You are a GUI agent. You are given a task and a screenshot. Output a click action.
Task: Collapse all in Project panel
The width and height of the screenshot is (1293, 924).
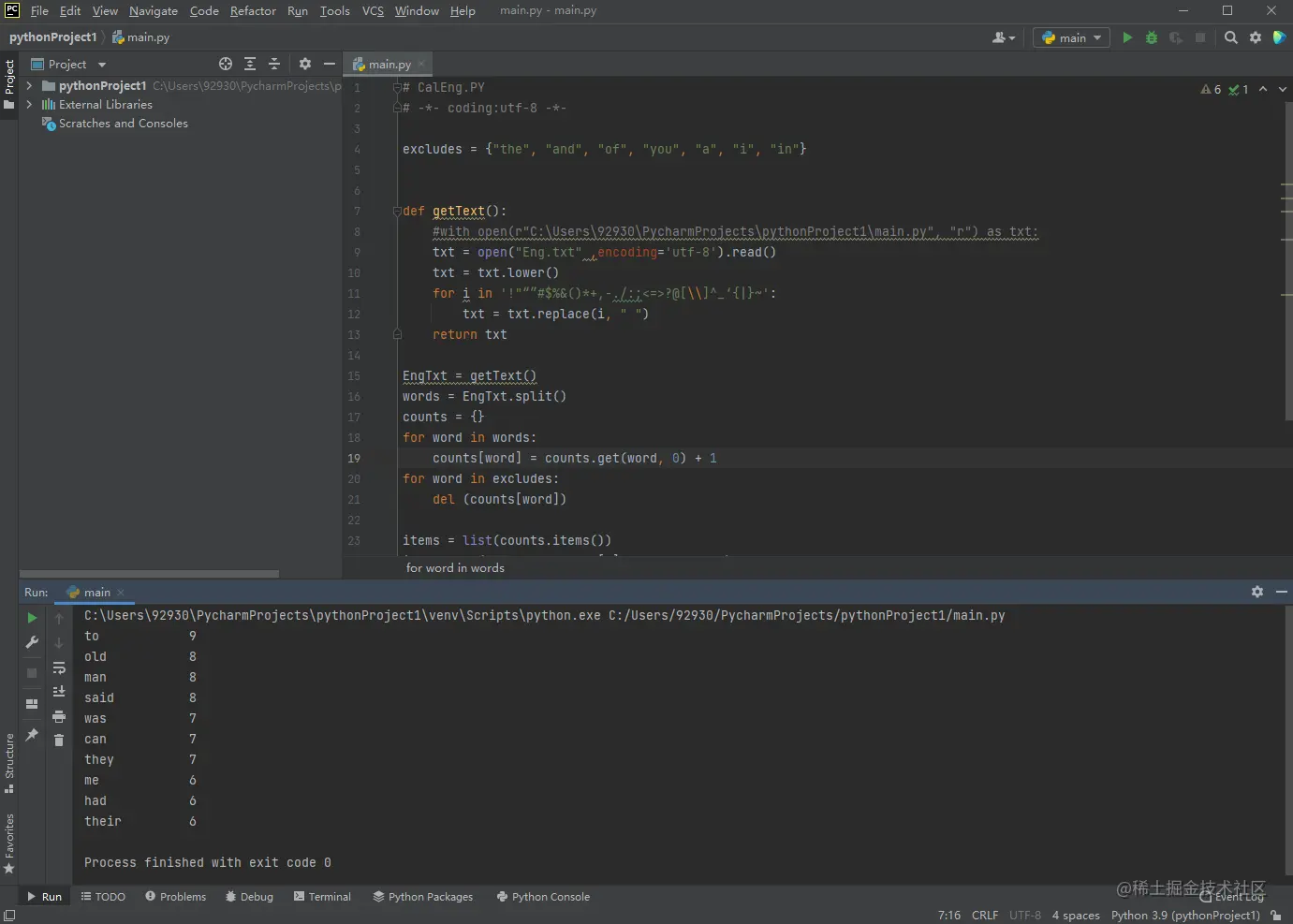click(x=274, y=64)
